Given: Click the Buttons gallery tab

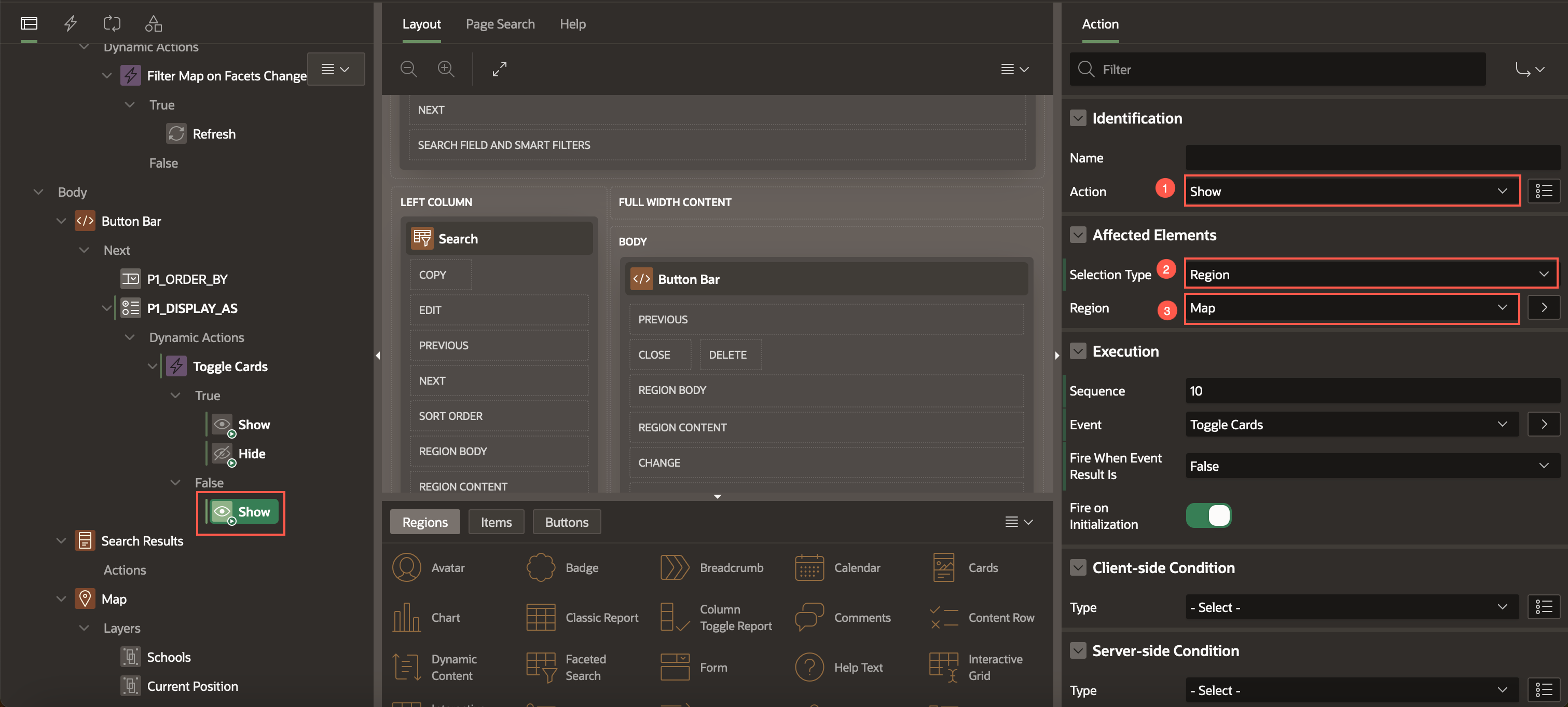Looking at the screenshot, I should [566, 522].
